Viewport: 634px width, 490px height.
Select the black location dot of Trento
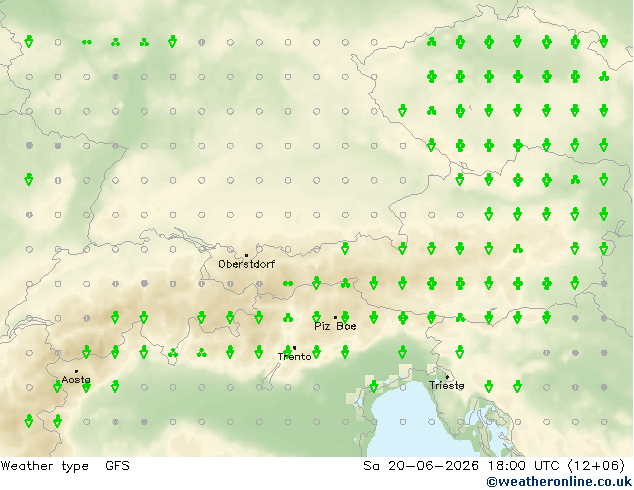click(x=294, y=348)
